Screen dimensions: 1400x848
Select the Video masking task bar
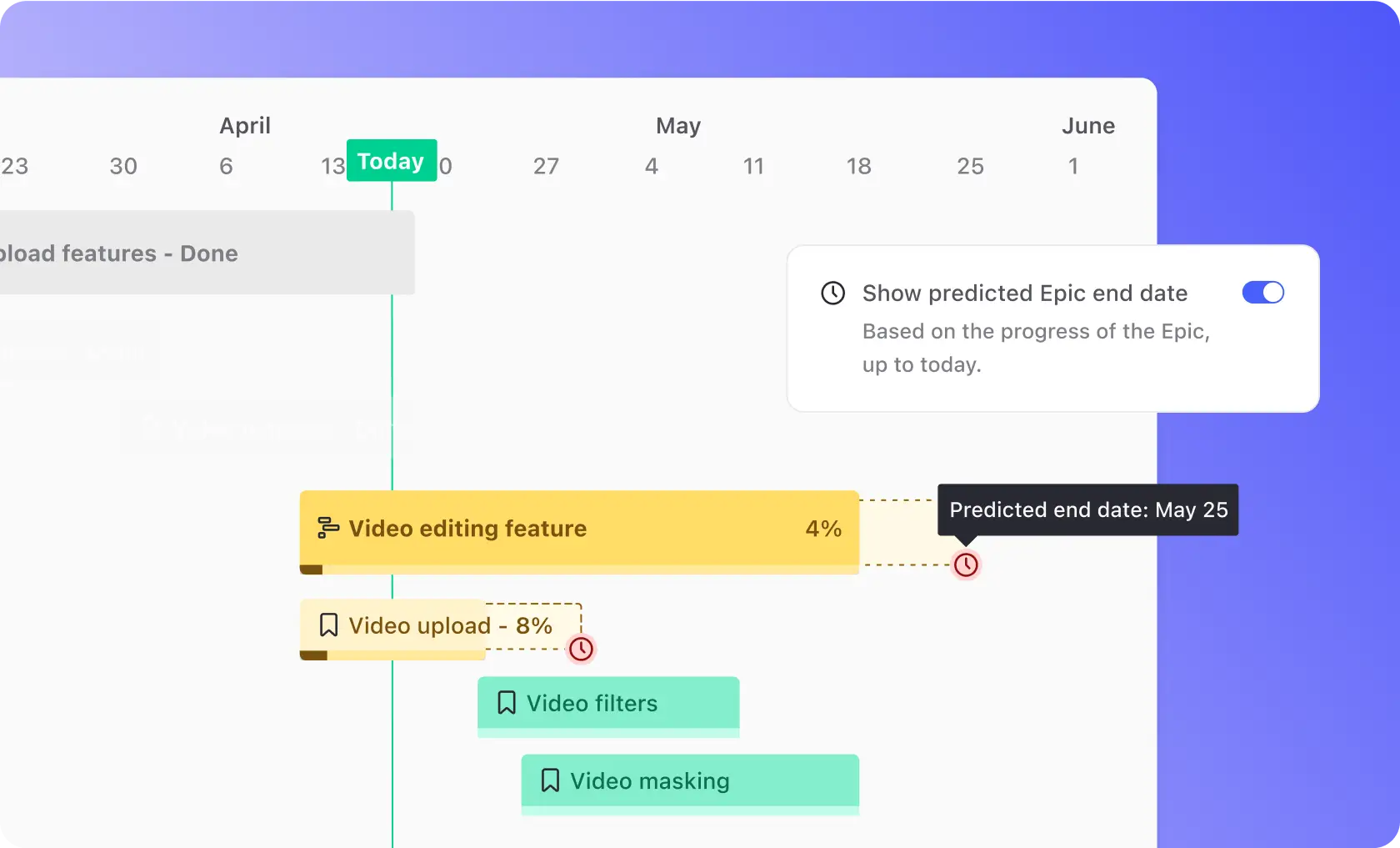click(x=690, y=780)
